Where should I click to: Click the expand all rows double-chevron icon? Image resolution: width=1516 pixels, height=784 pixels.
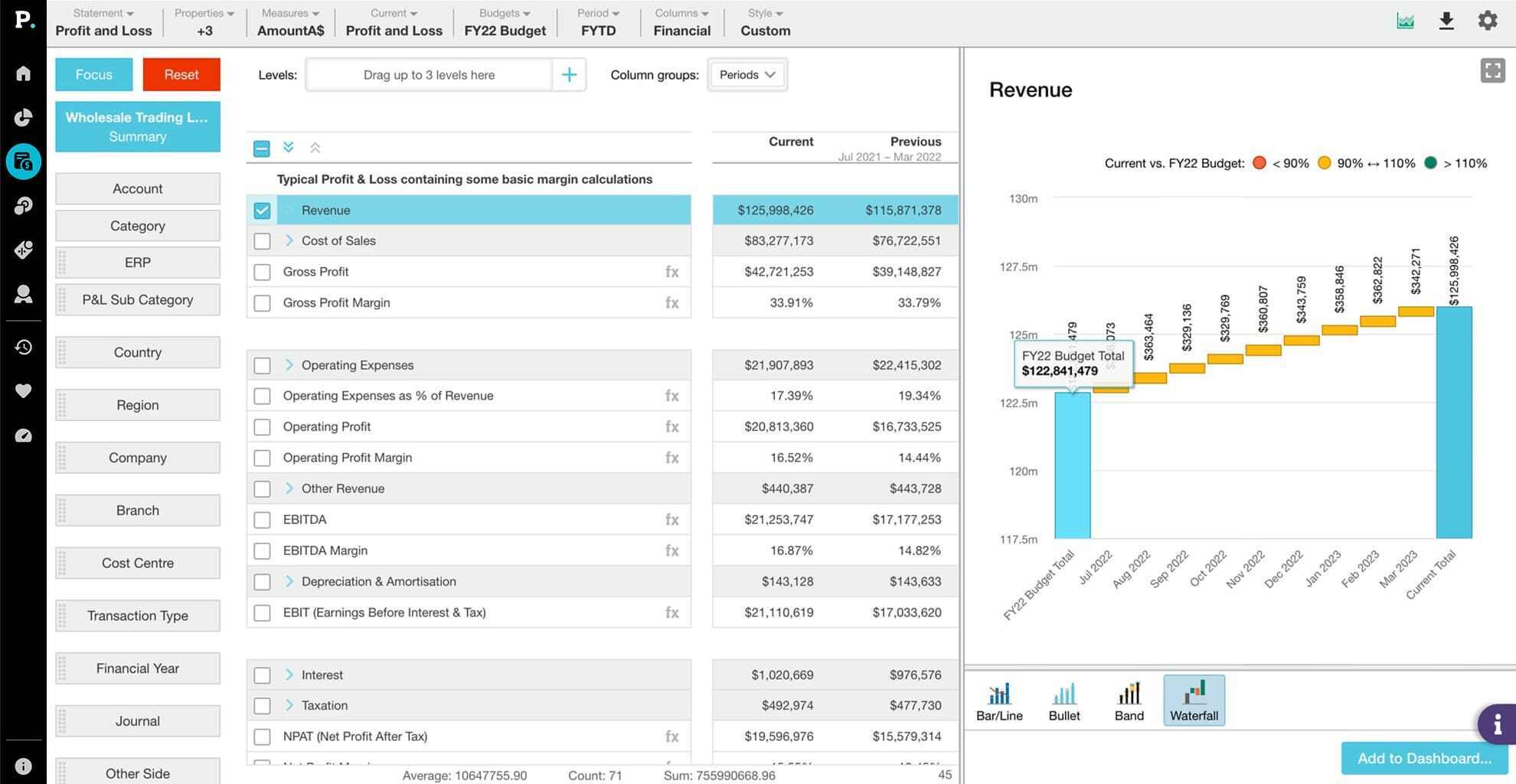pos(288,147)
